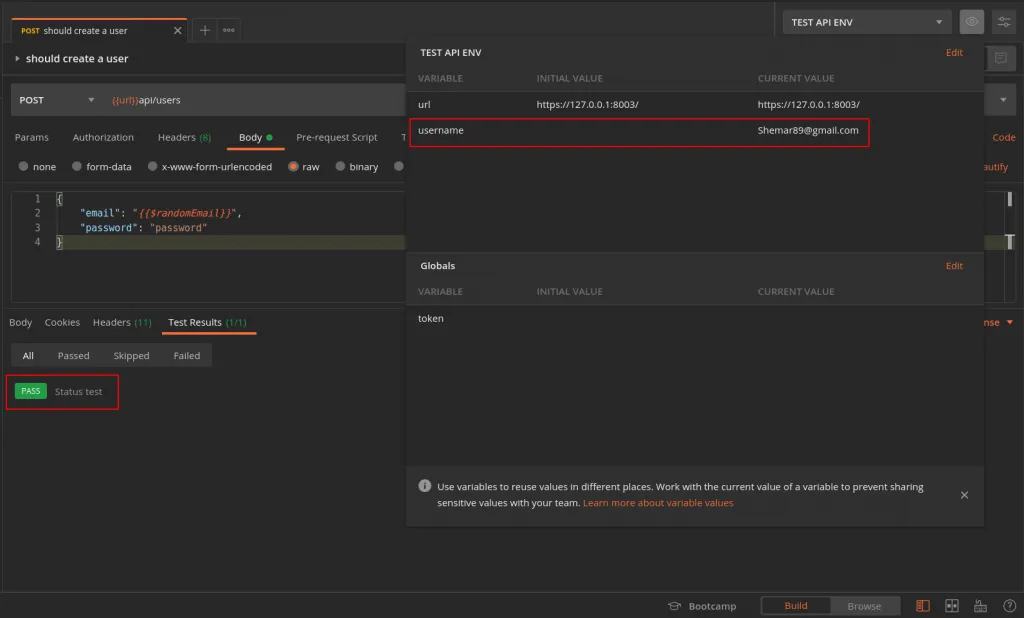Select the form-data body option
1024x618 pixels.
click(79, 167)
